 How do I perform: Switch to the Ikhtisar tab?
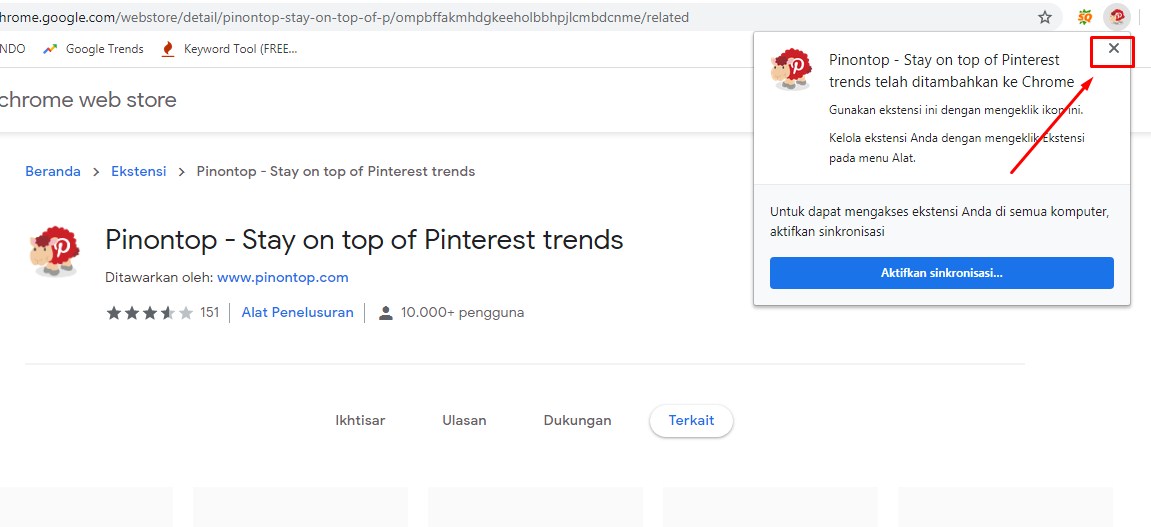[360, 420]
